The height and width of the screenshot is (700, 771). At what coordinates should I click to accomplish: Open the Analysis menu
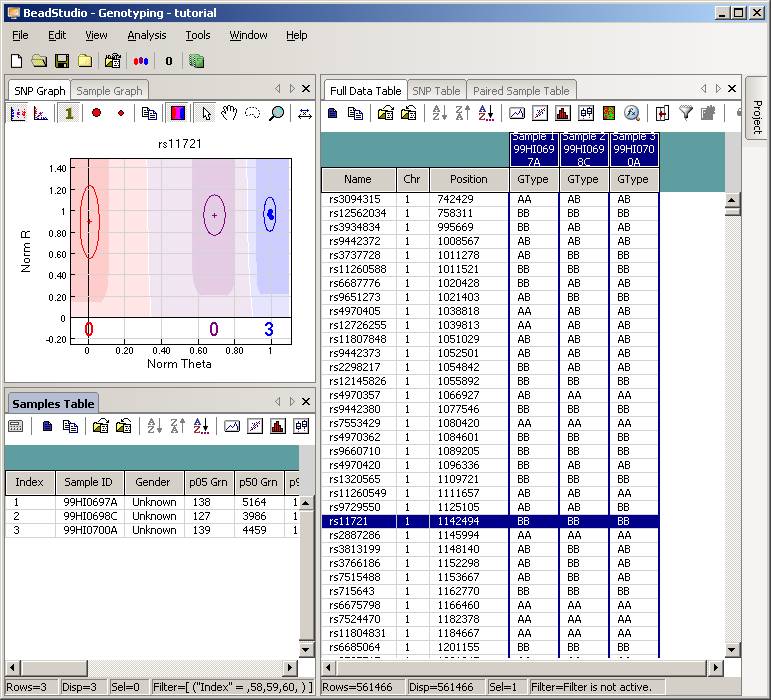147,35
